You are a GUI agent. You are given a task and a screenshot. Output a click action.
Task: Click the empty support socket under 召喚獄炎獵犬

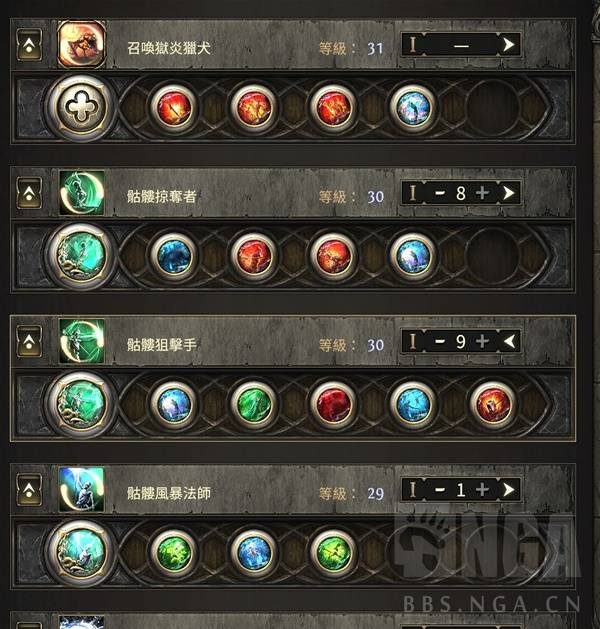point(493,107)
